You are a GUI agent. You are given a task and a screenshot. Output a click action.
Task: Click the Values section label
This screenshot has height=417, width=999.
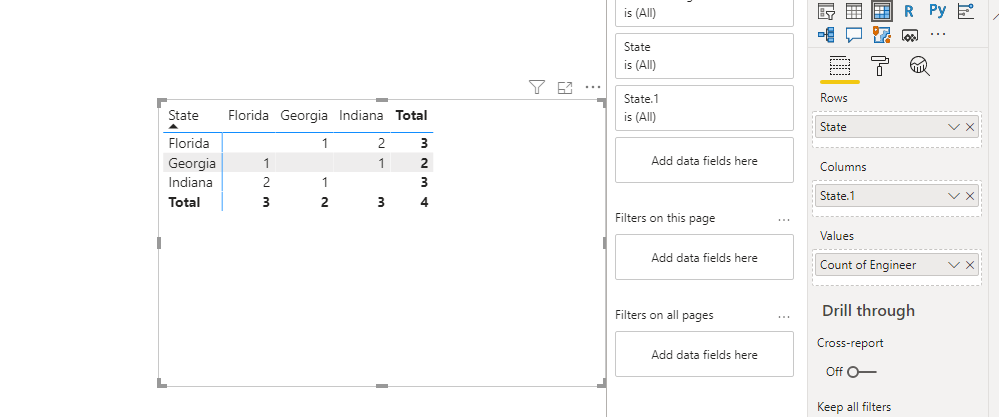[x=837, y=236]
